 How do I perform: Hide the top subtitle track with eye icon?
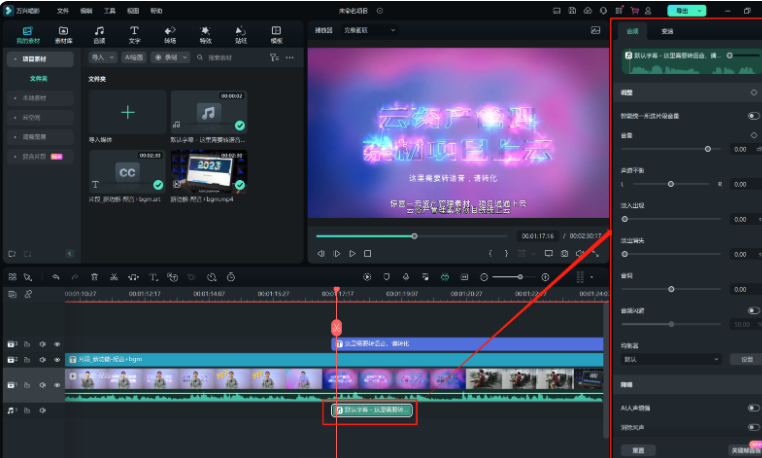(57, 344)
